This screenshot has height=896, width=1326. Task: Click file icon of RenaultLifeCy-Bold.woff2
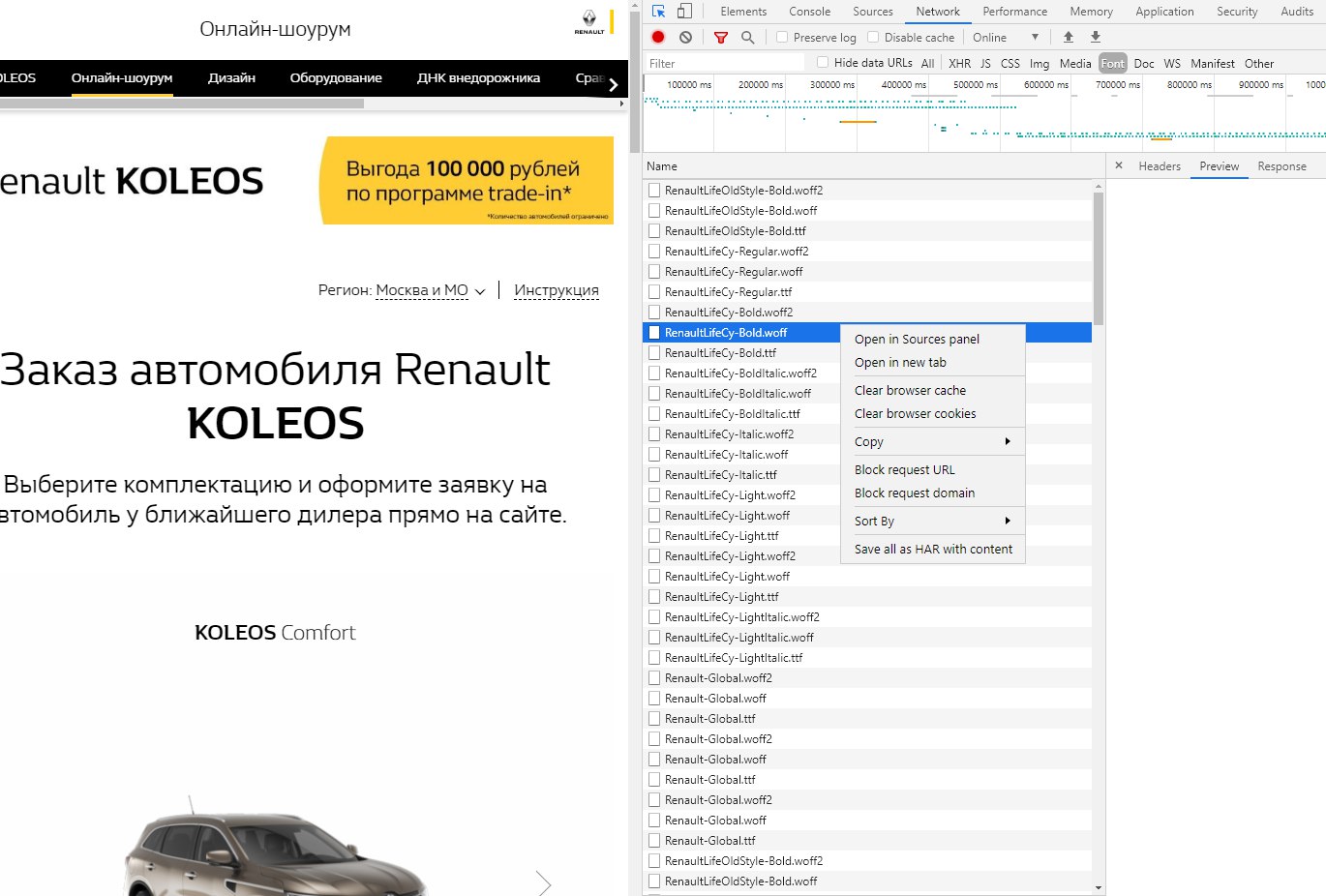pyautogui.click(x=654, y=313)
